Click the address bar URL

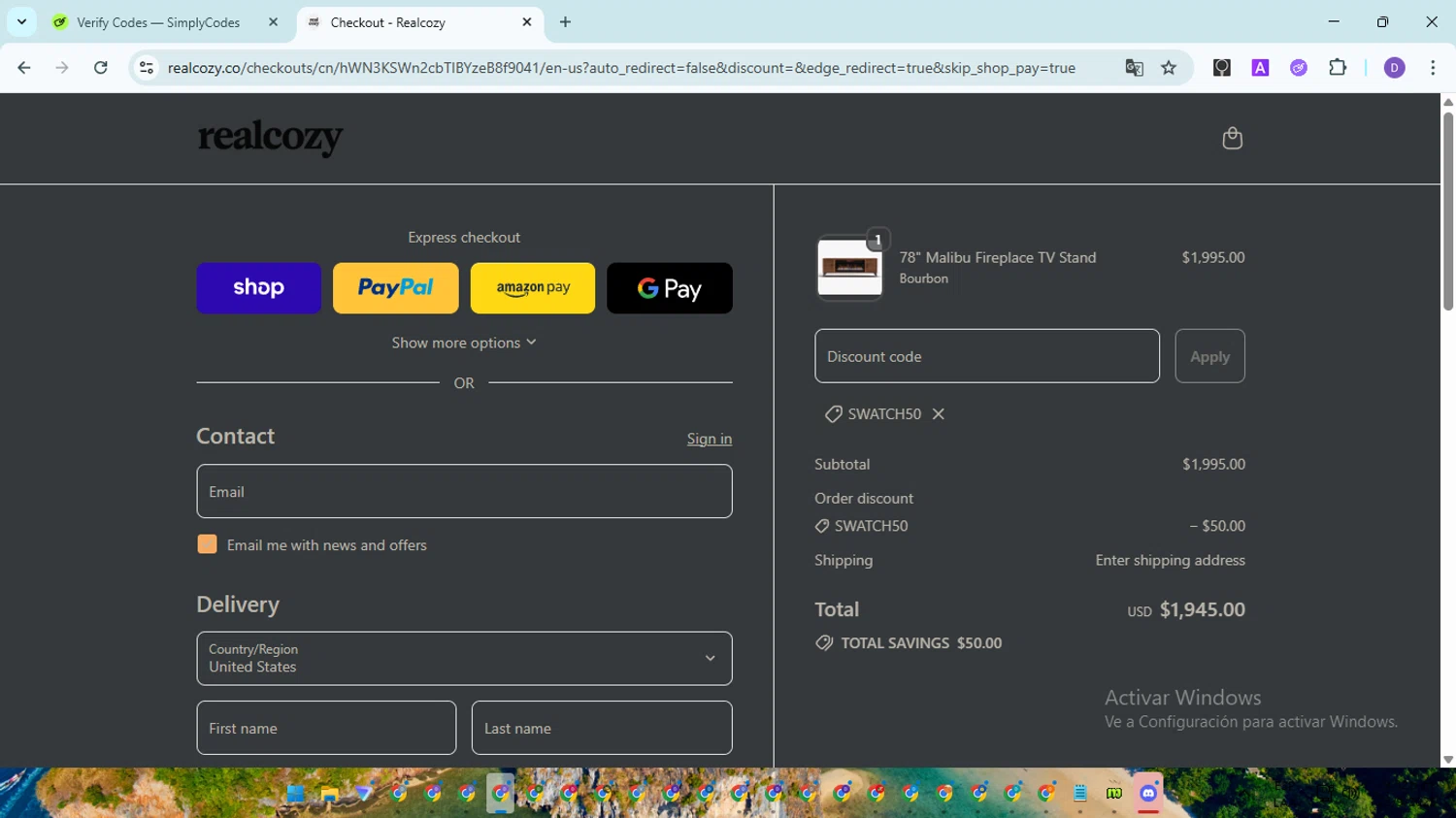point(621,68)
